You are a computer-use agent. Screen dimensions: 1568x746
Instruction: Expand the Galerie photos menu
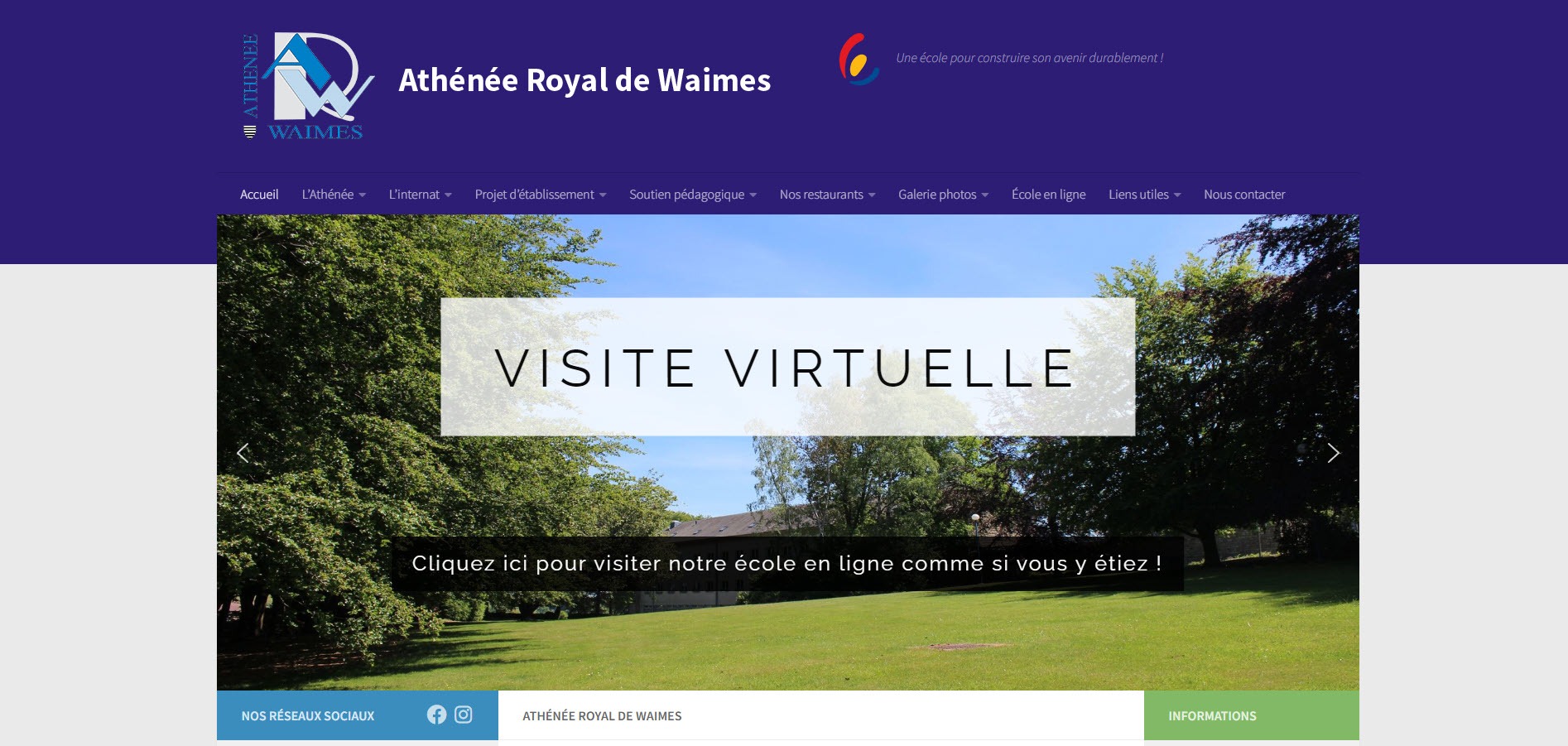tap(943, 195)
